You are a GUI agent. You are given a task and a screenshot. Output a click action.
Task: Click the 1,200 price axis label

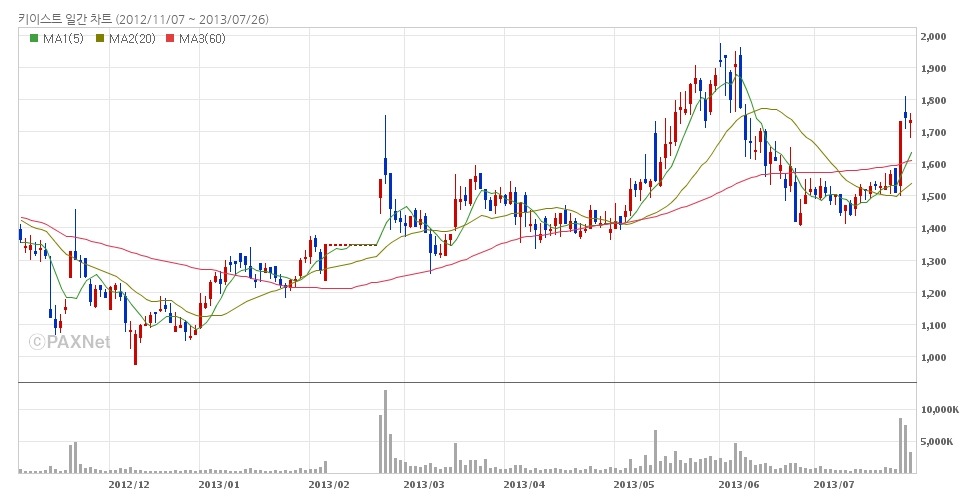coord(933,294)
